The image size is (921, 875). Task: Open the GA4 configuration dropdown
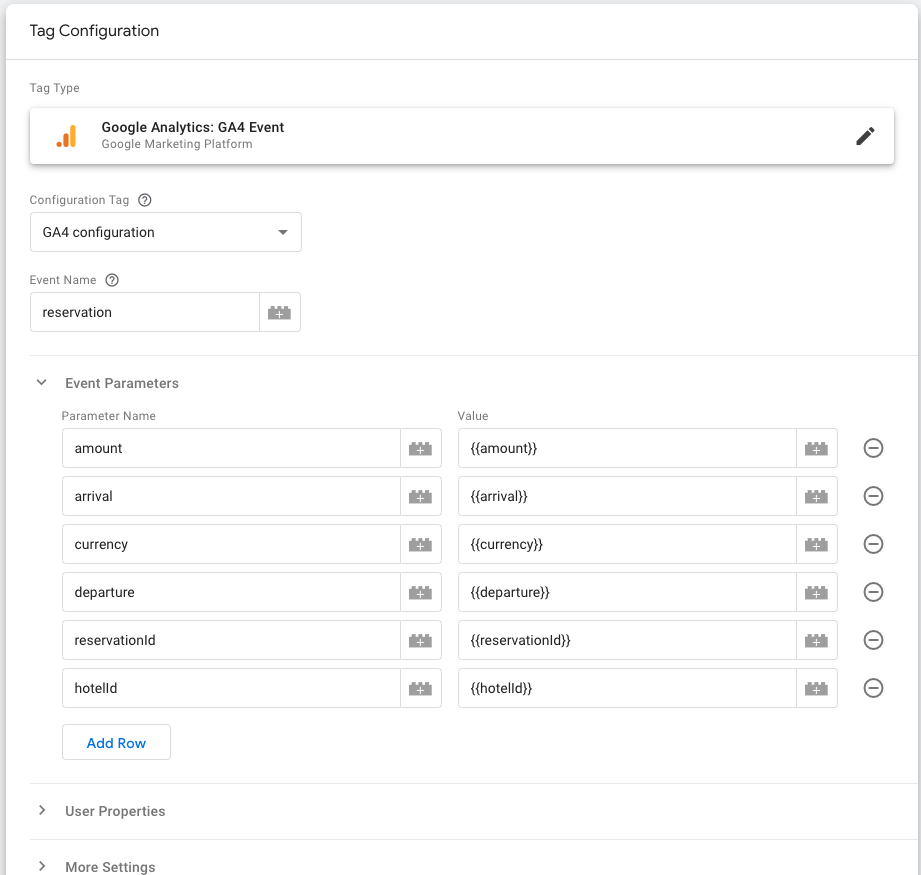[166, 232]
